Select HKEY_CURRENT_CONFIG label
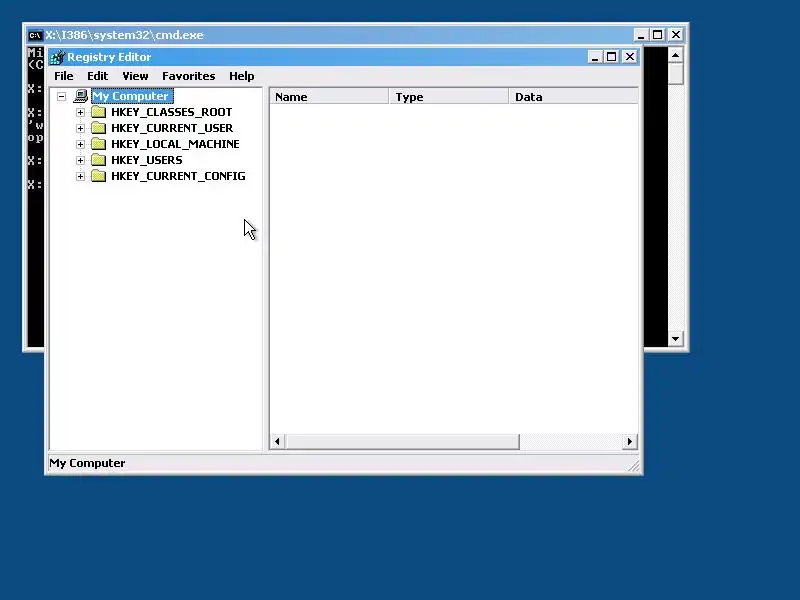Screen dimensions: 800x600 pyautogui.click(x=178, y=176)
